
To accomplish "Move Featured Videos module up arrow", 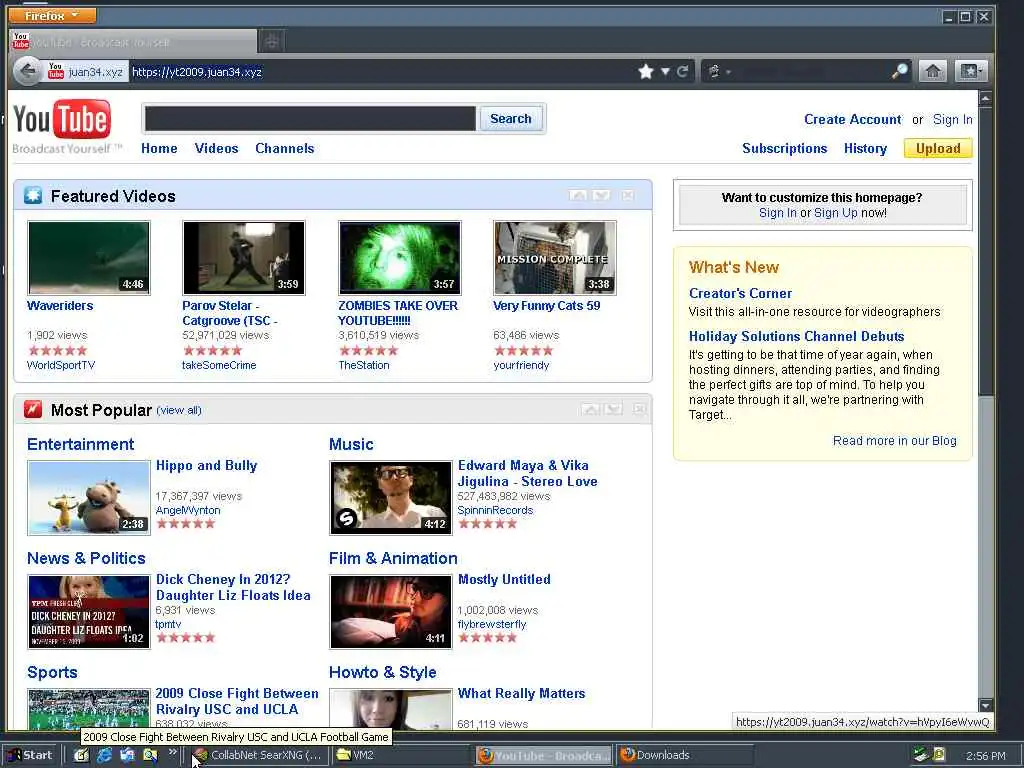I will [577, 195].
